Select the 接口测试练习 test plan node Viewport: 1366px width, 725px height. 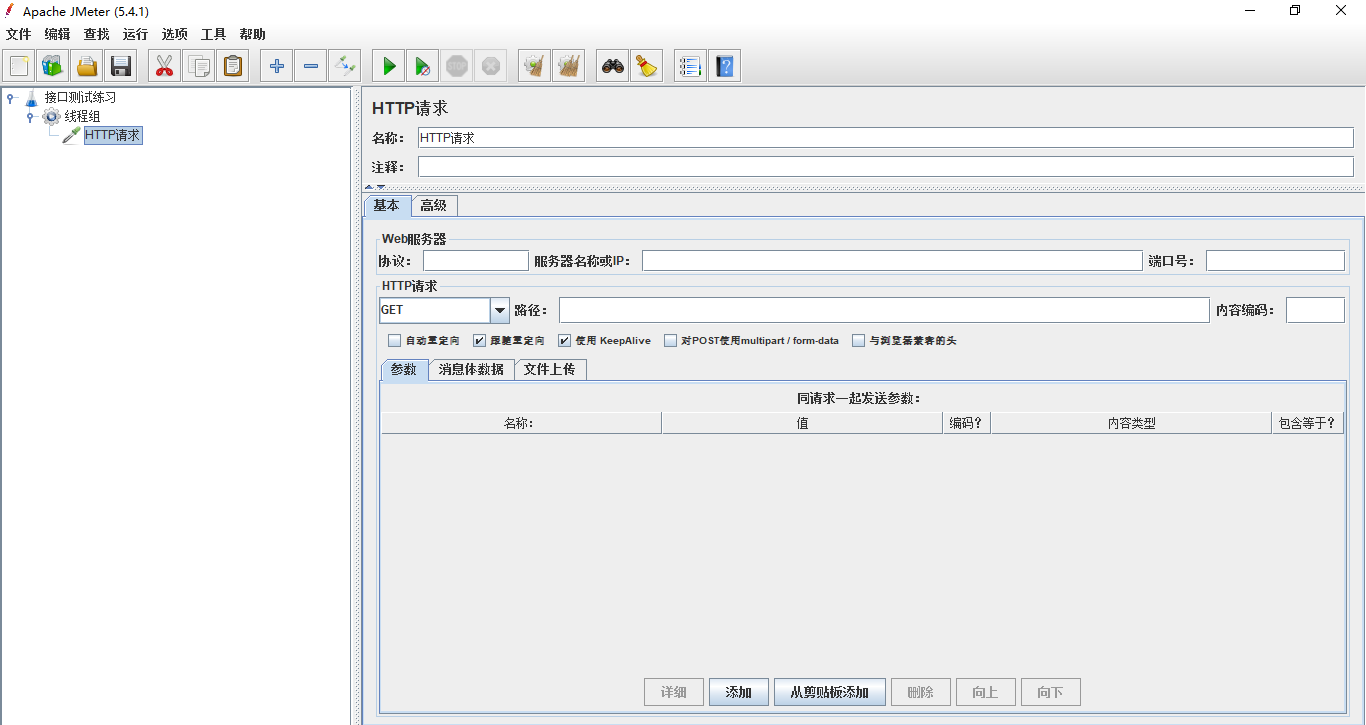click(80, 98)
